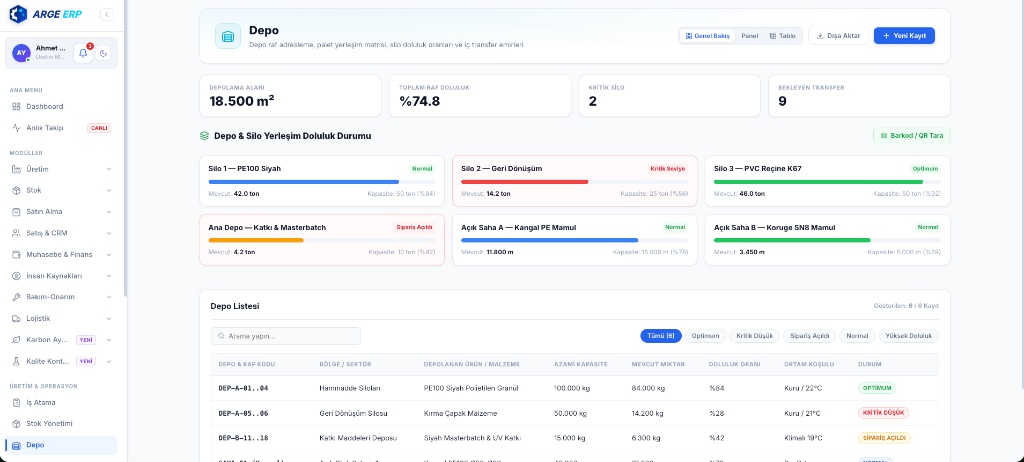The image size is (1024, 462).
Task: Switch to Tablo view
Action: [782, 36]
